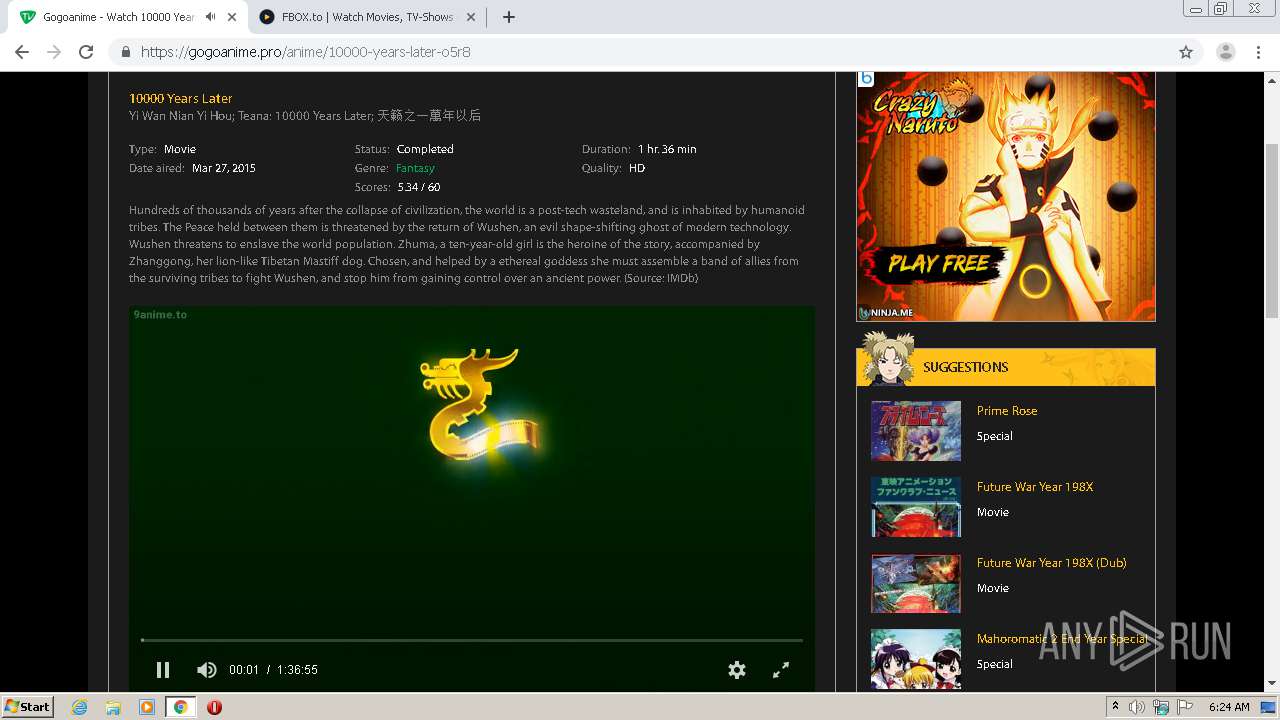Open network tray icon
The image size is (1280, 720).
[x=1161, y=707]
